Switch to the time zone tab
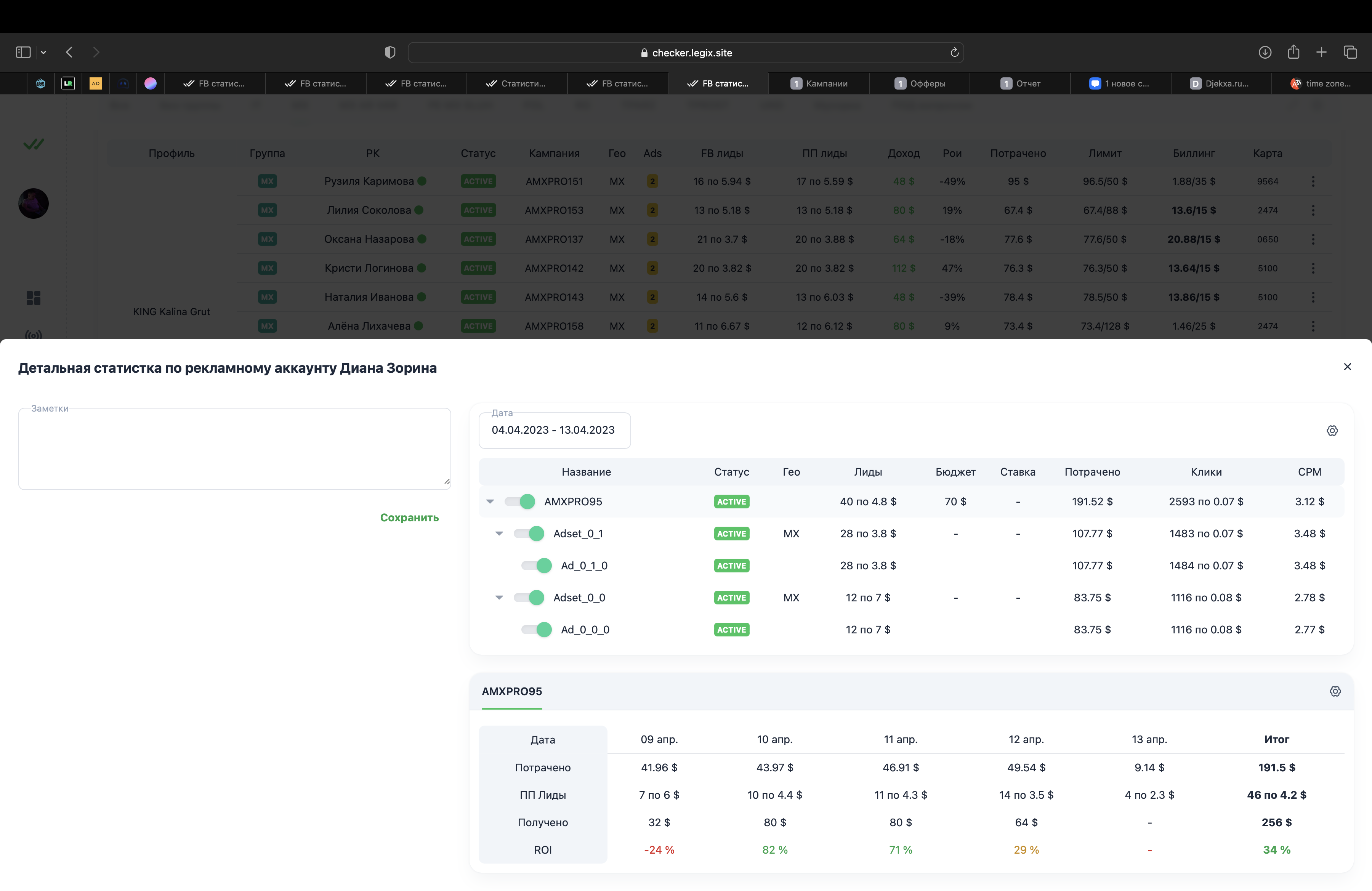This screenshot has height=891, width=1372. (1321, 83)
